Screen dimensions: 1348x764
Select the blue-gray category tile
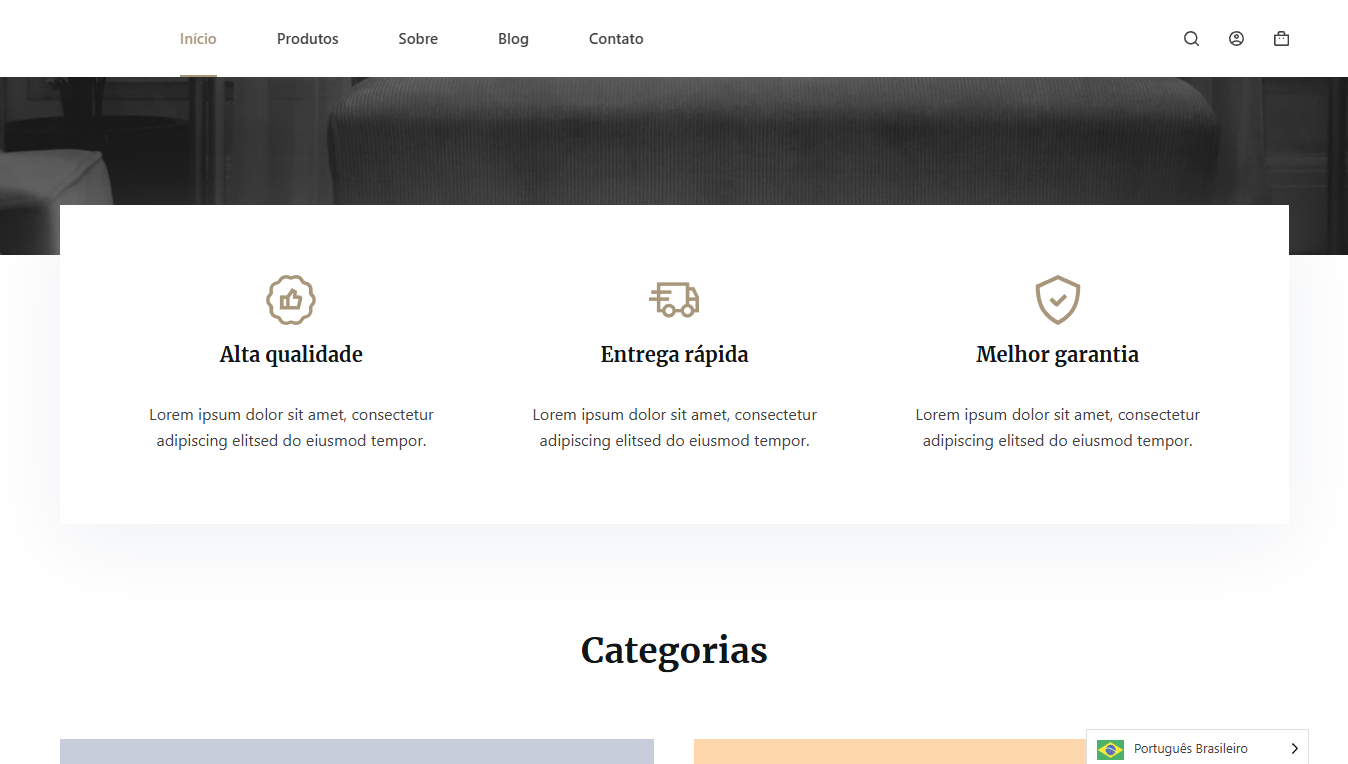pyautogui.click(x=357, y=751)
